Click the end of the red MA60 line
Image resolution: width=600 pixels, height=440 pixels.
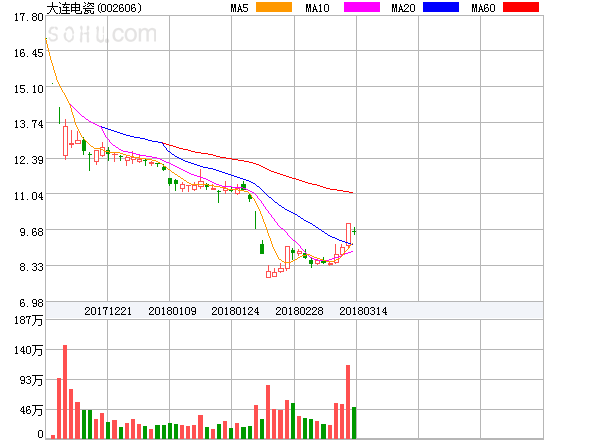click(x=352, y=192)
